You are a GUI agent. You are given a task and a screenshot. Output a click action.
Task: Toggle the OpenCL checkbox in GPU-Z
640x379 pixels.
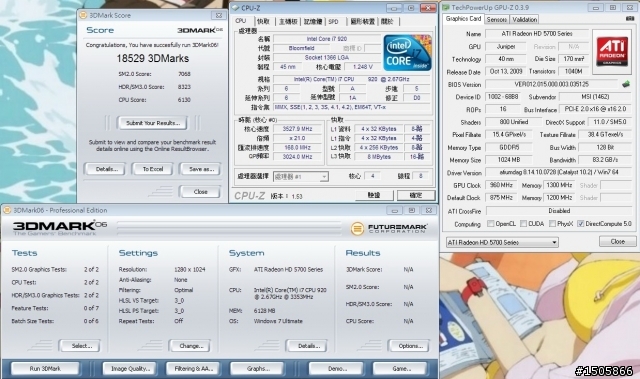click(x=491, y=224)
